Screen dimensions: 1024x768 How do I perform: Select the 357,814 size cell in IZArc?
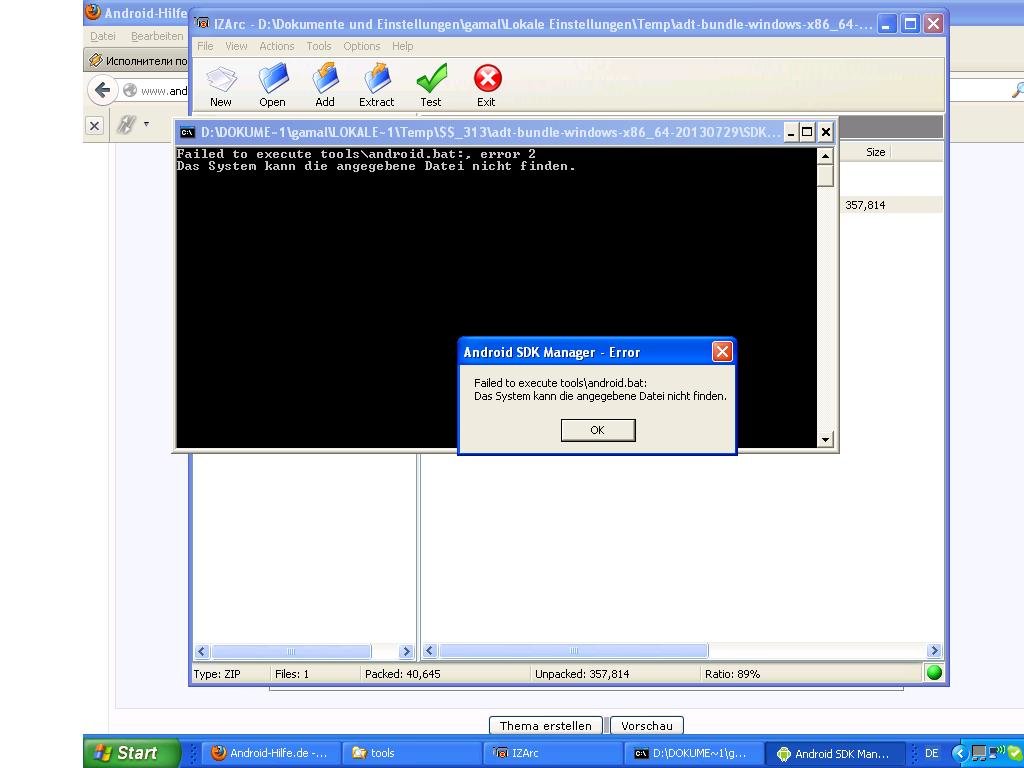tap(865, 205)
